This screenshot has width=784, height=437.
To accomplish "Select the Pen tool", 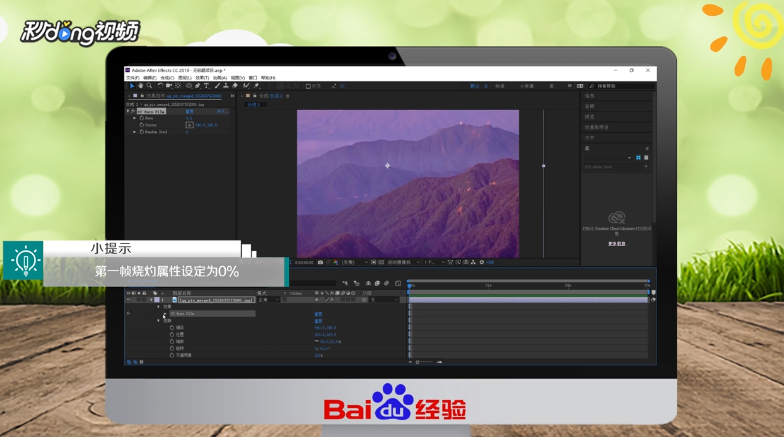I will (198, 86).
